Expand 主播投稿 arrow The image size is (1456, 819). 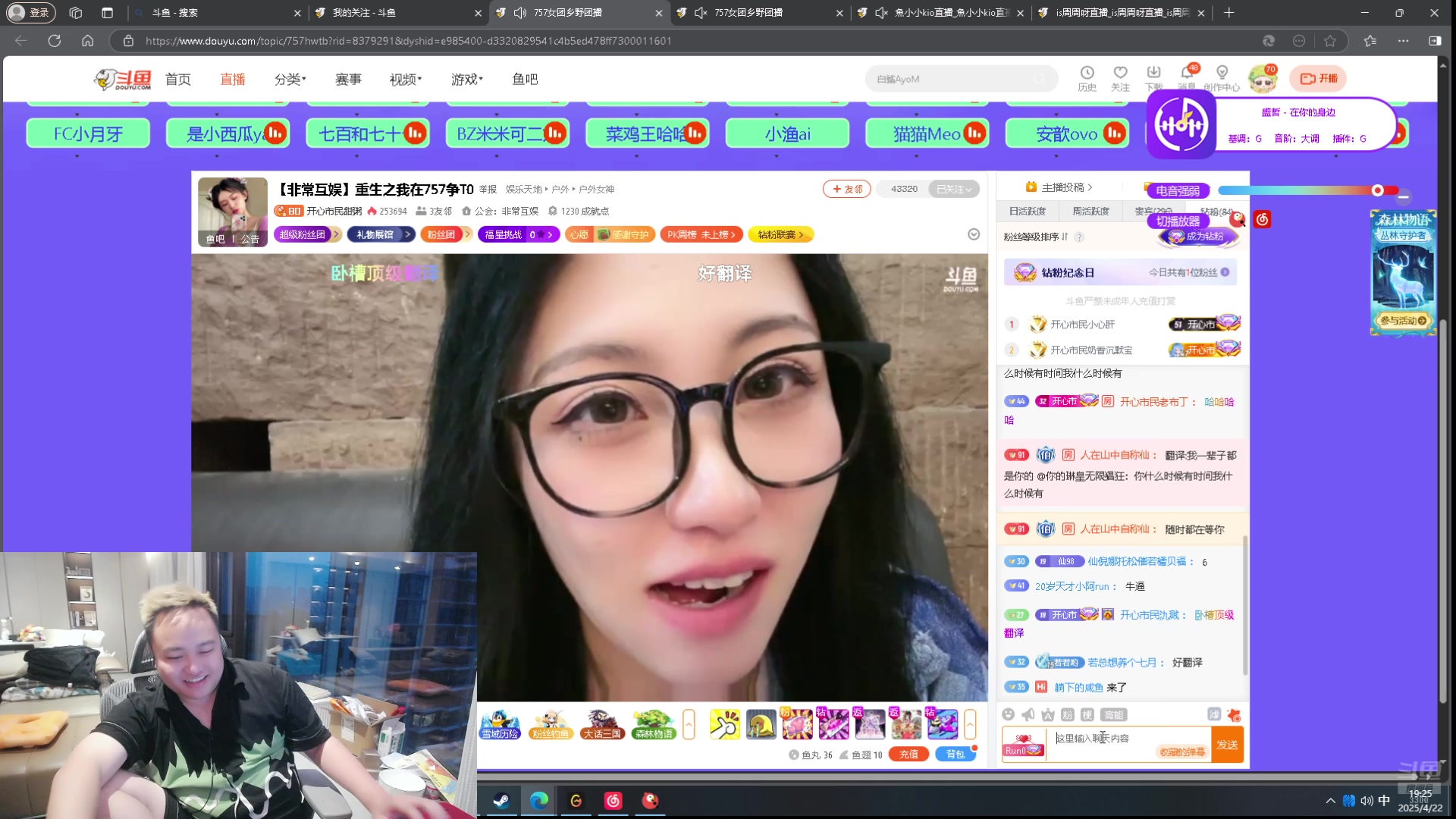coord(1090,187)
